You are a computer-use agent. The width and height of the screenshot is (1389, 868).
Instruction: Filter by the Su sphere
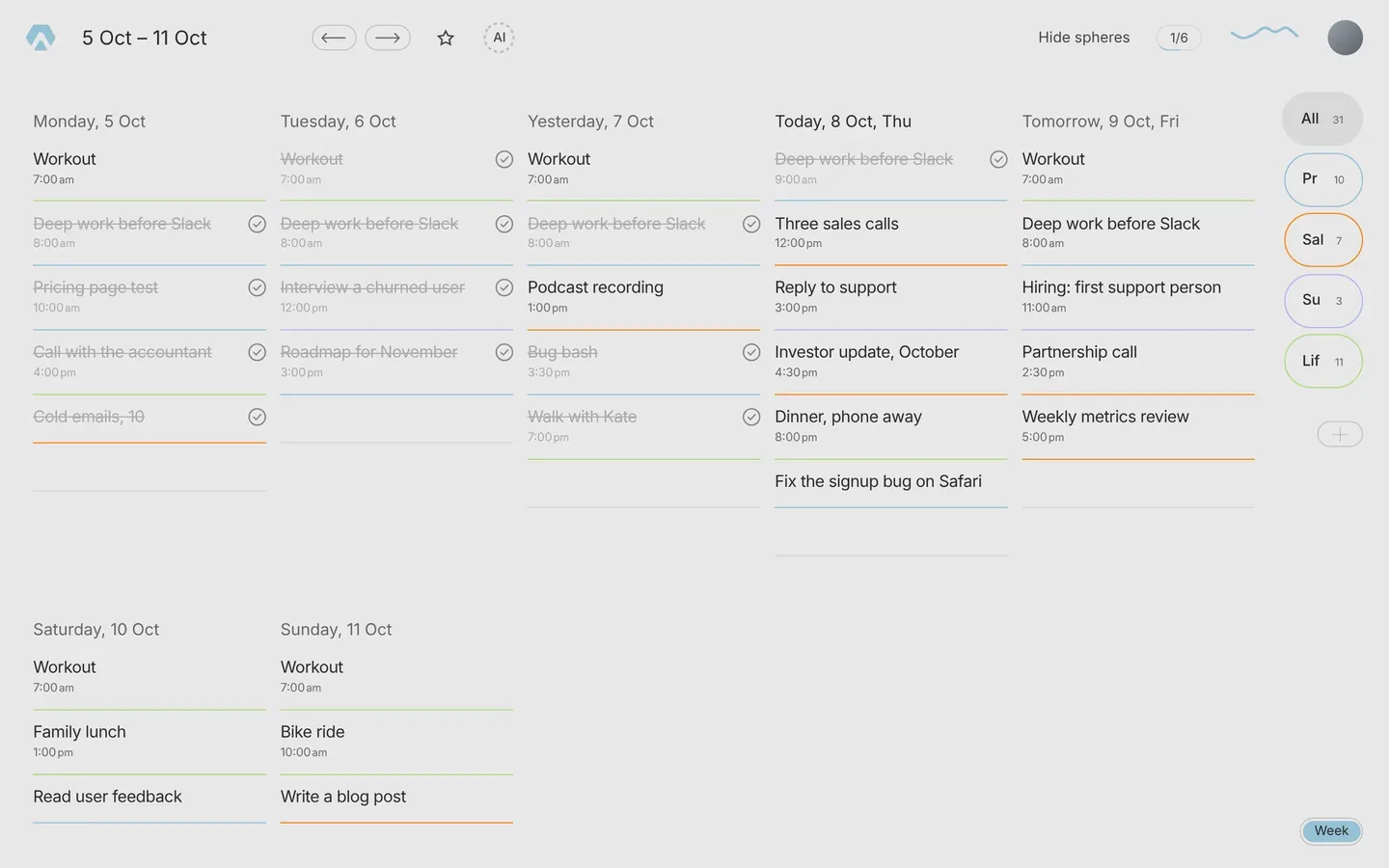click(x=1323, y=301)
